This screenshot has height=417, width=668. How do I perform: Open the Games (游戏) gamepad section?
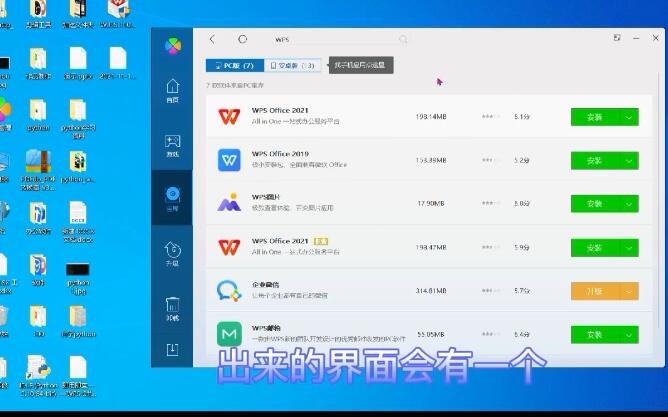point(173,146)
